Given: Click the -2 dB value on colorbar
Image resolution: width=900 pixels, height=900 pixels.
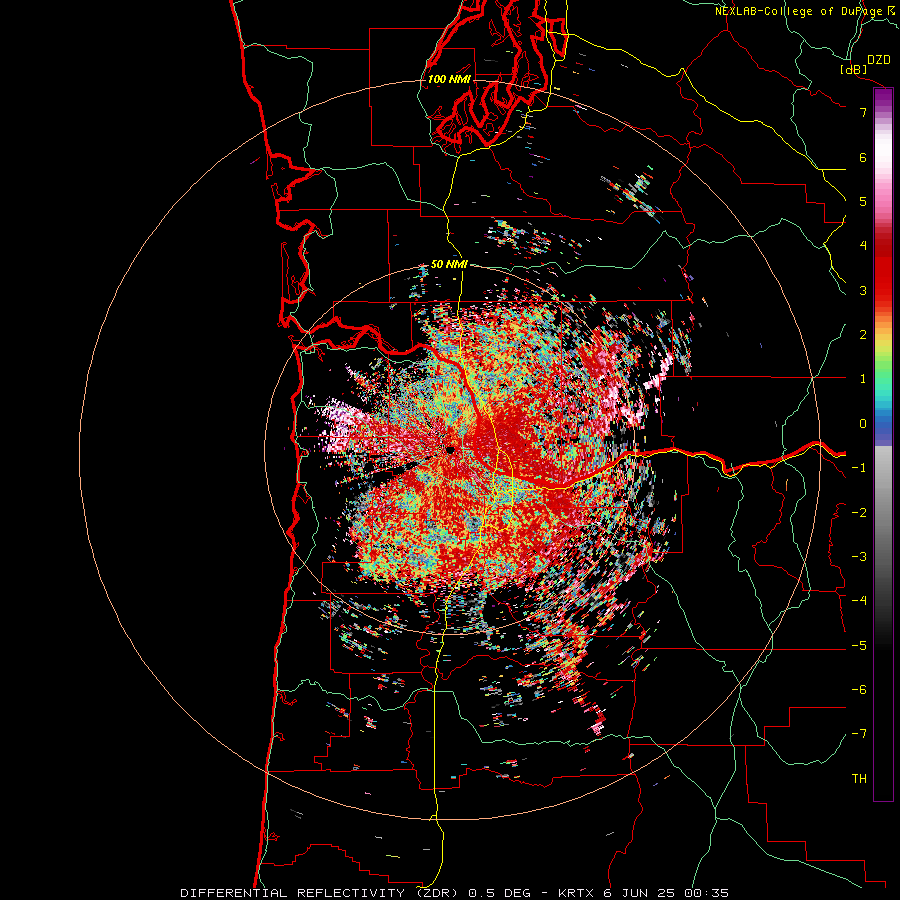Looking at the screenshot, I should point(859,513).
